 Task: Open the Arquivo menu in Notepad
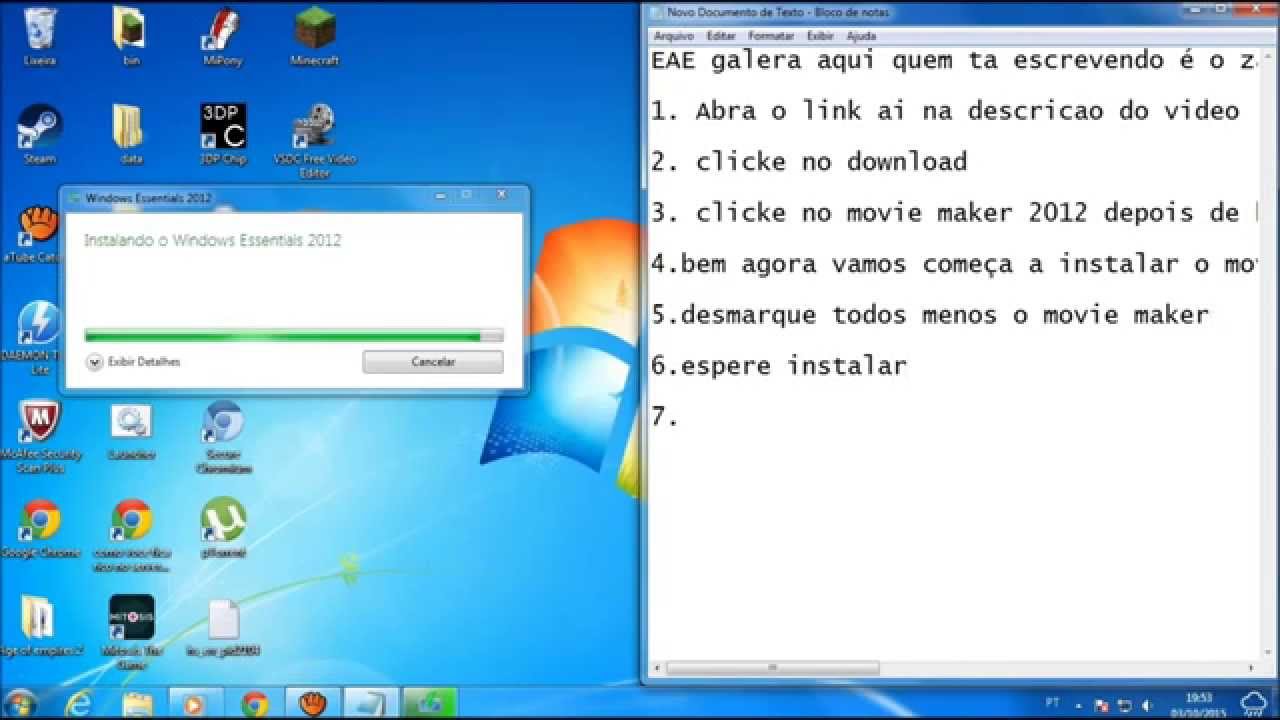point(673,36)
